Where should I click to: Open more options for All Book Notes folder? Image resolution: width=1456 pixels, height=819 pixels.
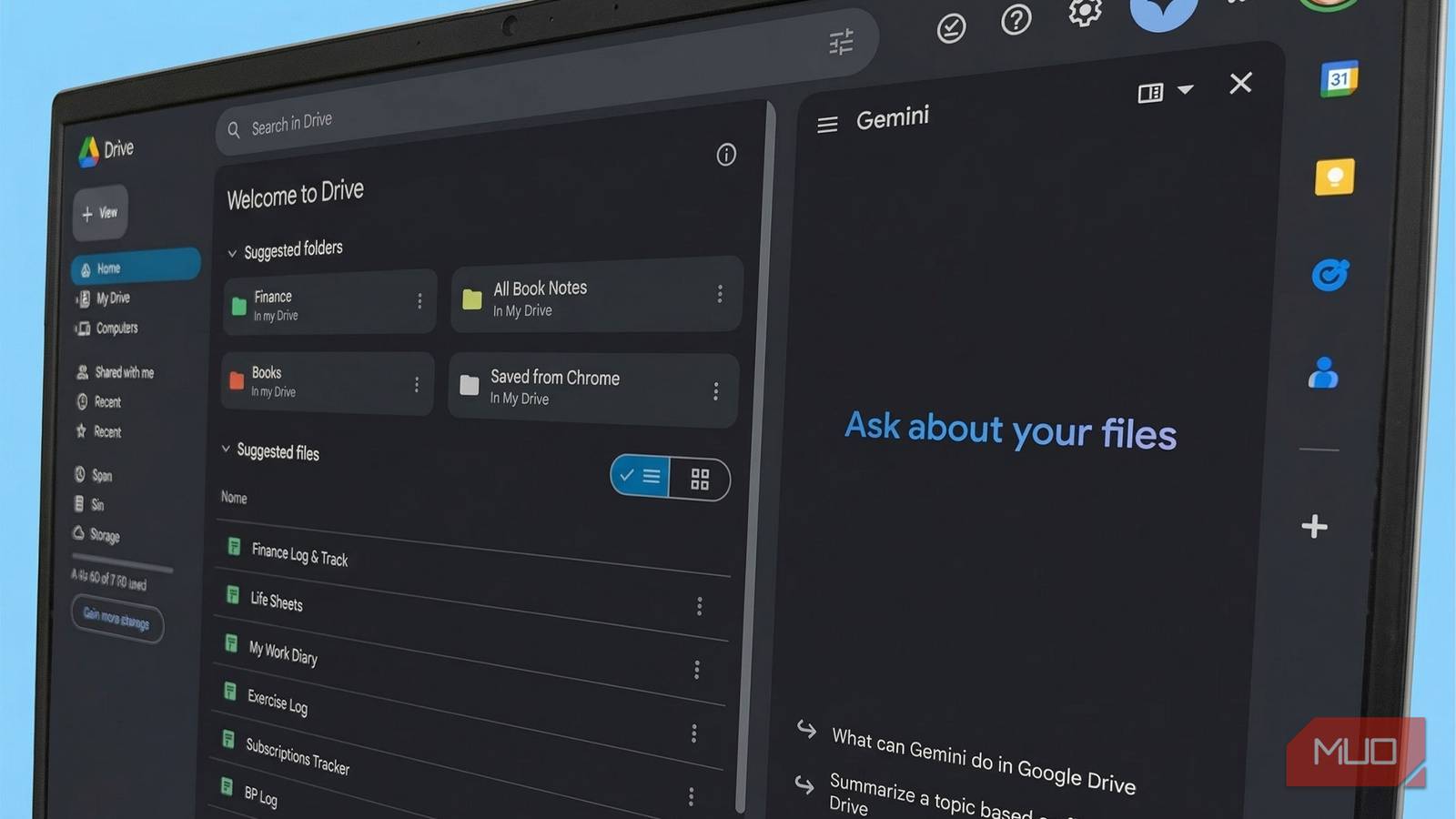coord(720,293)
